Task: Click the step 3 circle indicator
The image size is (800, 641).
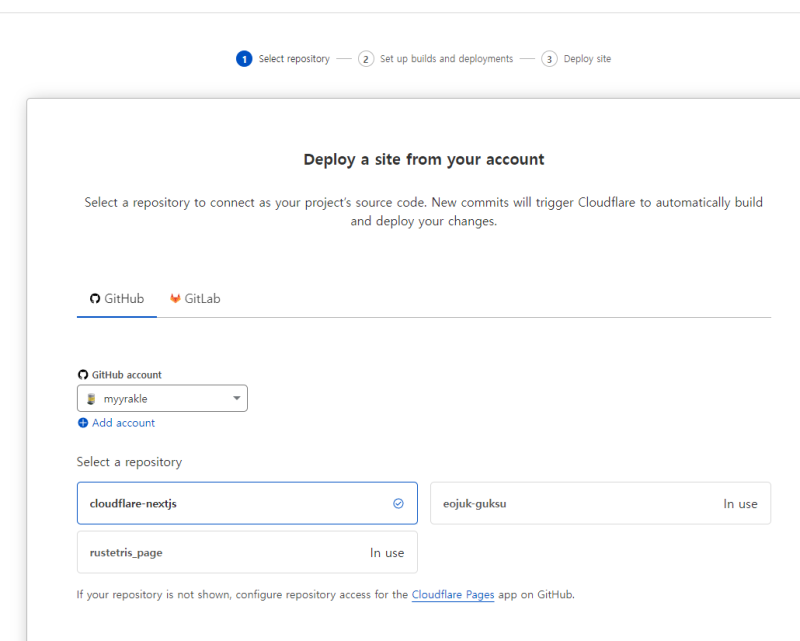Action: pos(549,59)
